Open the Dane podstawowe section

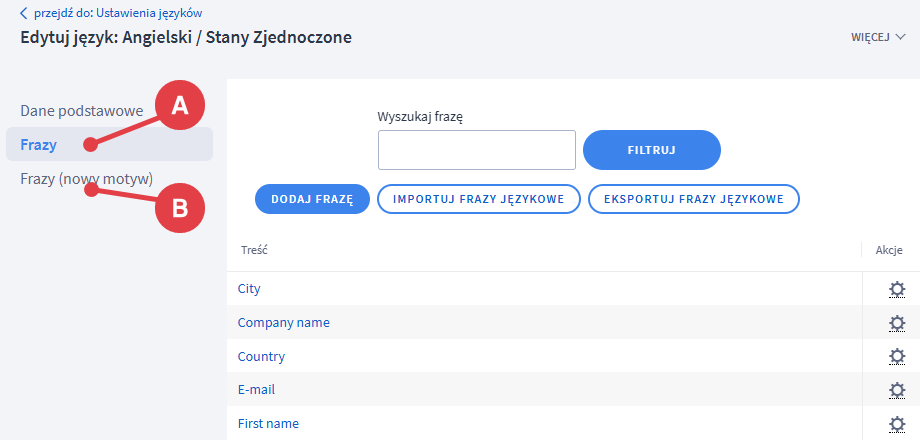[82, 110]
